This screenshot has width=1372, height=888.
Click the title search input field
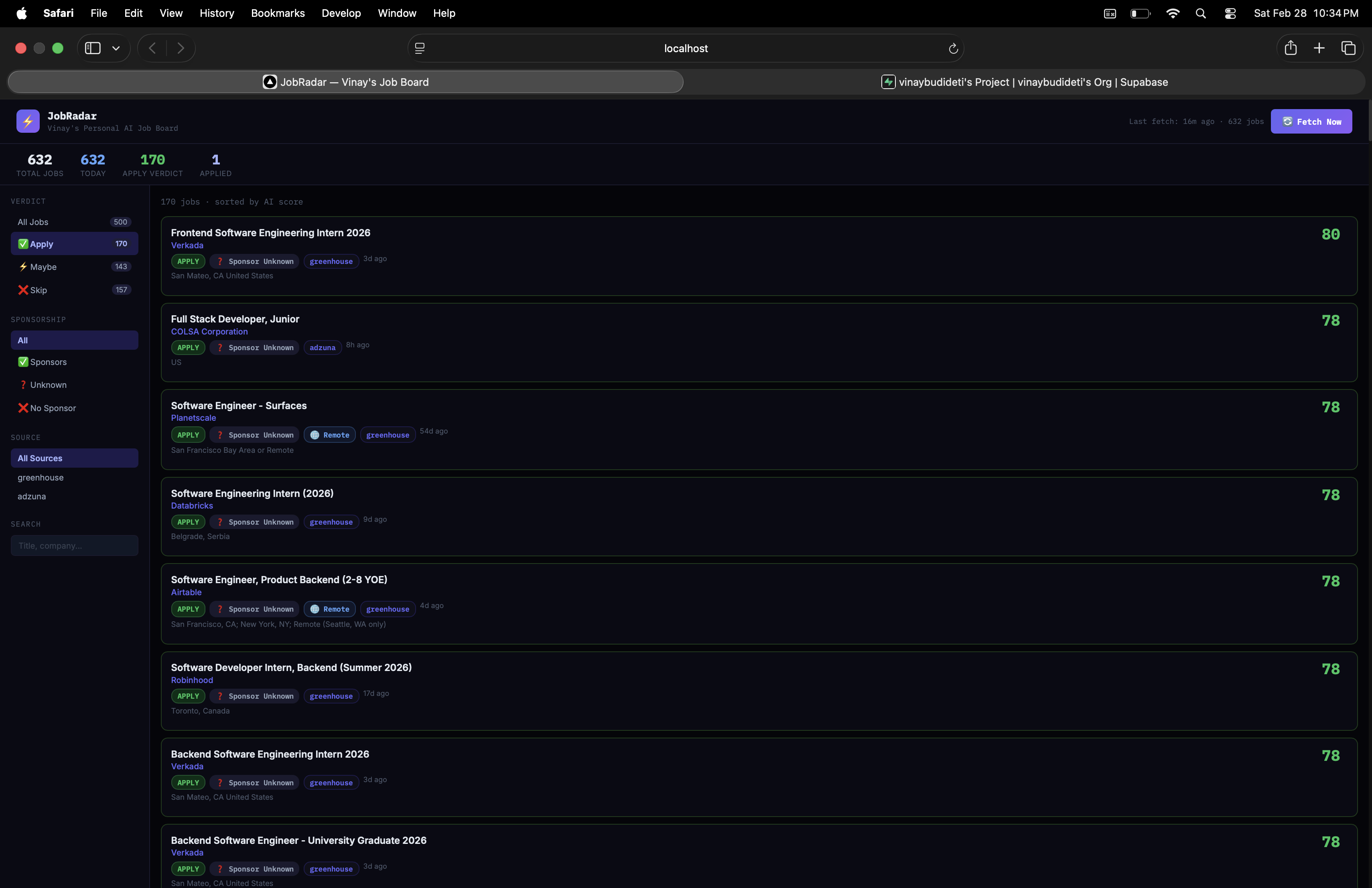(74, 545)
